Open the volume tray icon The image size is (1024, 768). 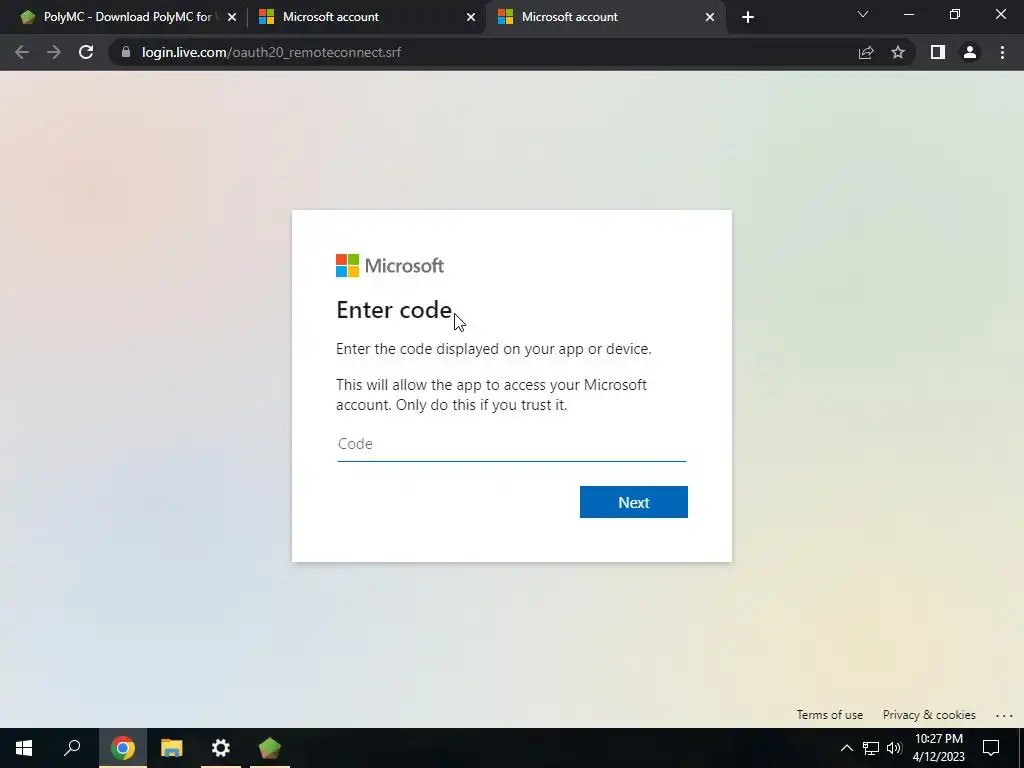895,748
